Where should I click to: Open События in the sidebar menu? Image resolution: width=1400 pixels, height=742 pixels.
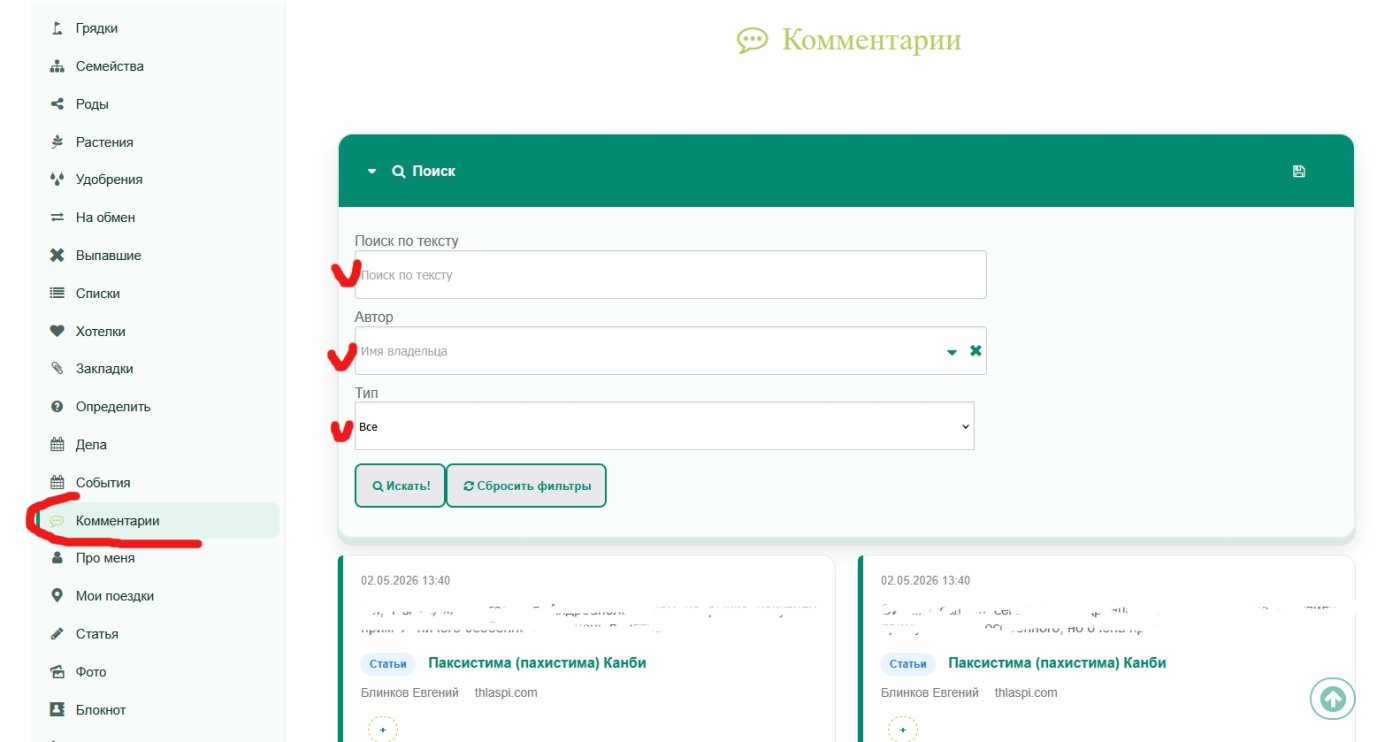pyautogui.click(x=103, y=483)
